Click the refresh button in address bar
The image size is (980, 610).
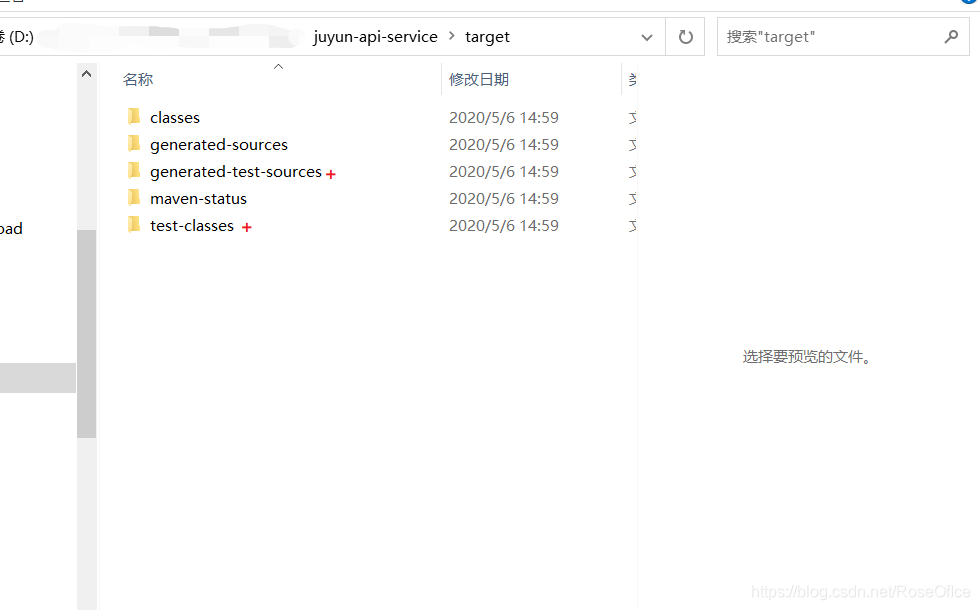[x=686, y=37]
